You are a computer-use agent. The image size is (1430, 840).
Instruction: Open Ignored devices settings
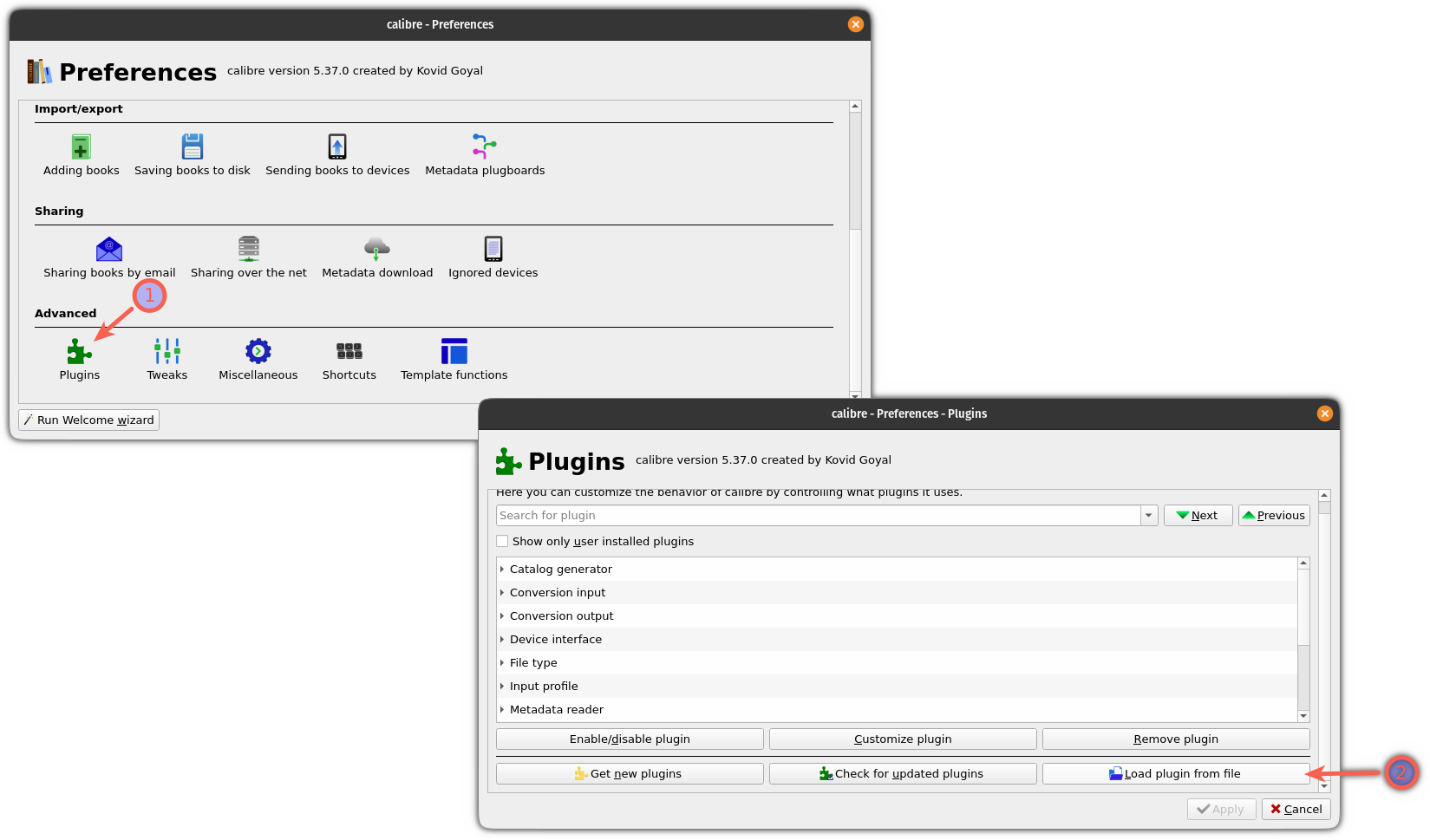pyautogui.click(x=493, y=257)
